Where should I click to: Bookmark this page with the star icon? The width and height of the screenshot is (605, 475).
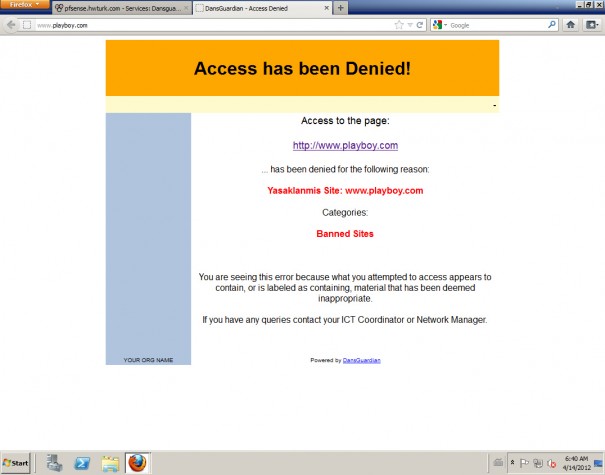click(399, 25)
